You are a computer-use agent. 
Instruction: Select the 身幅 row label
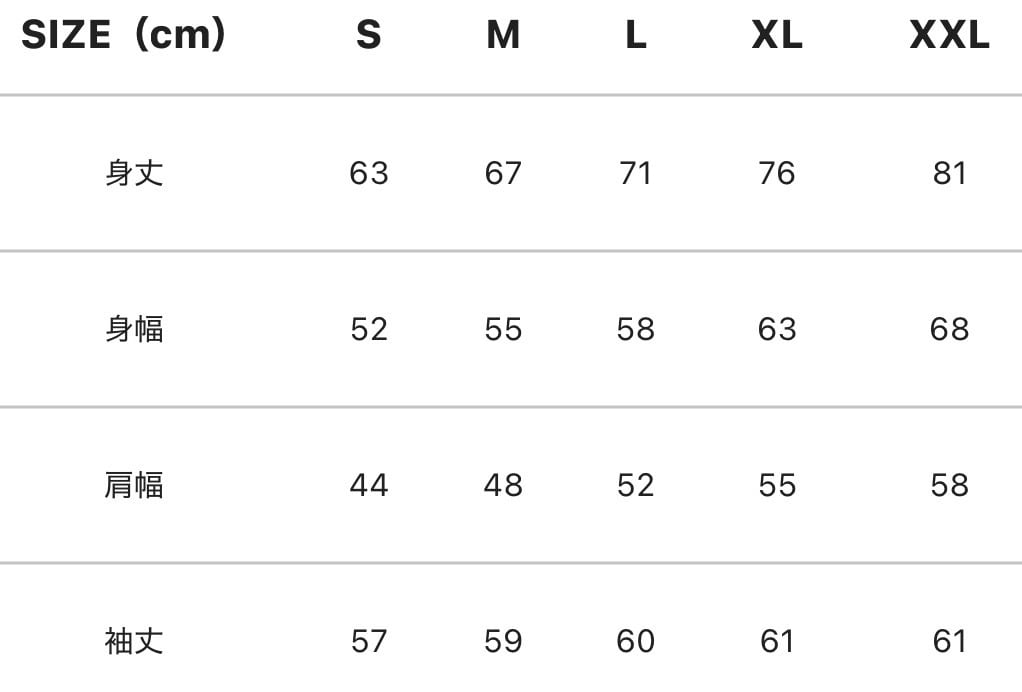click(134, 329)
